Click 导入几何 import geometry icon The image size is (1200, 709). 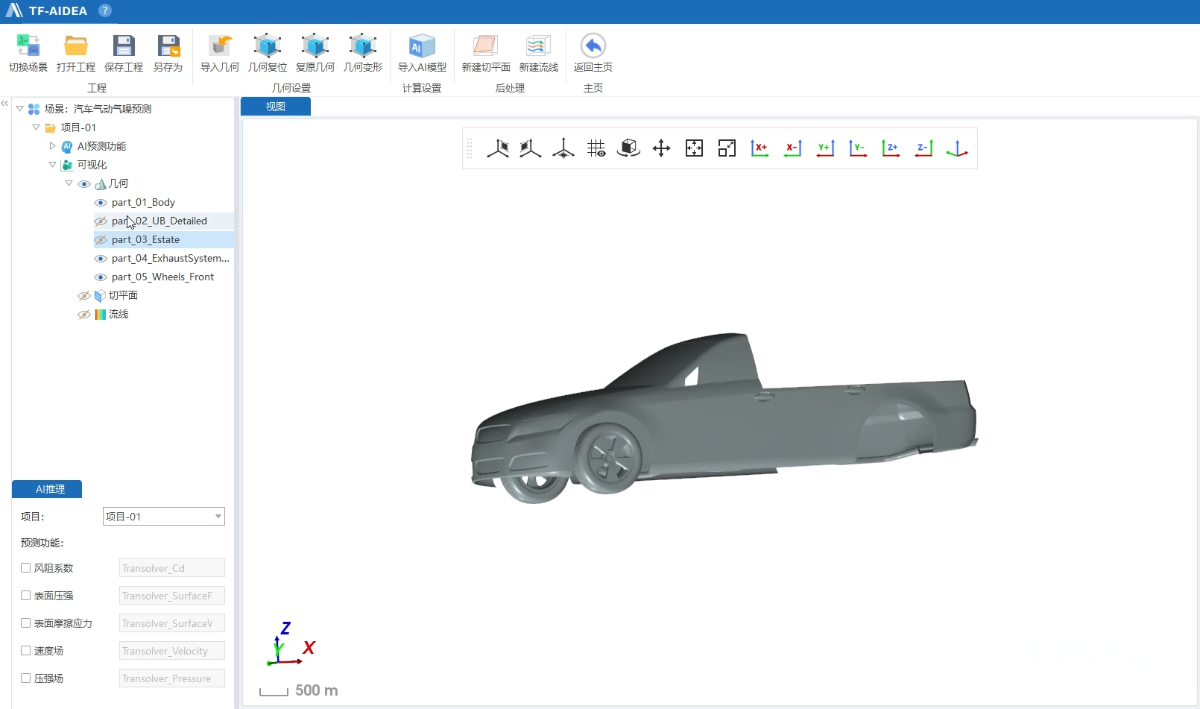[220, 46]
